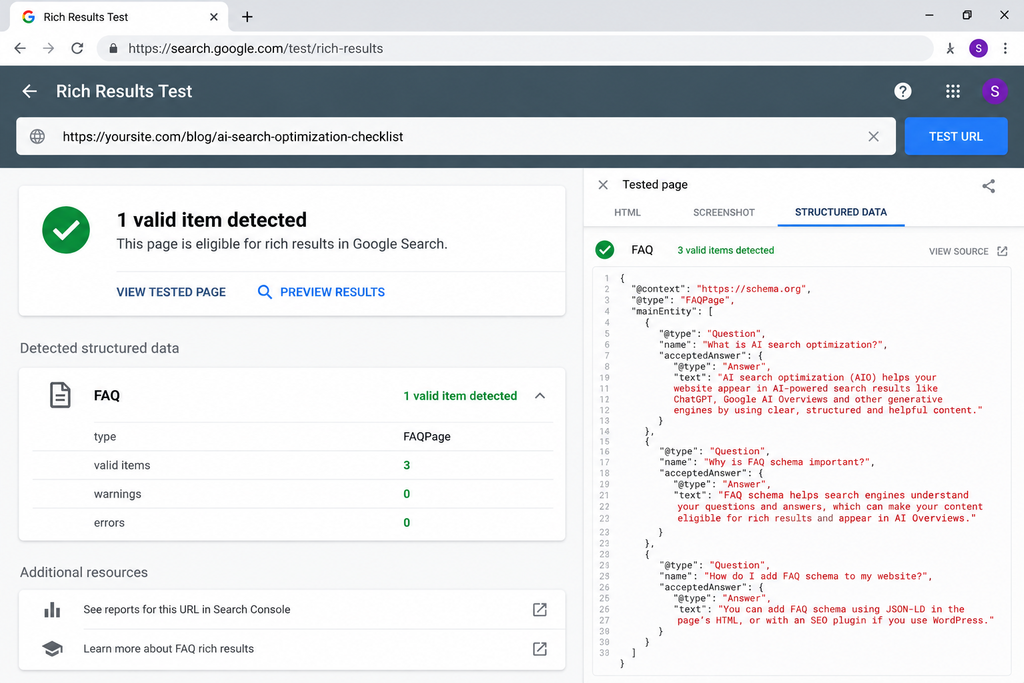Click the Google favicon on the browser tab

[x=28, y=17]
